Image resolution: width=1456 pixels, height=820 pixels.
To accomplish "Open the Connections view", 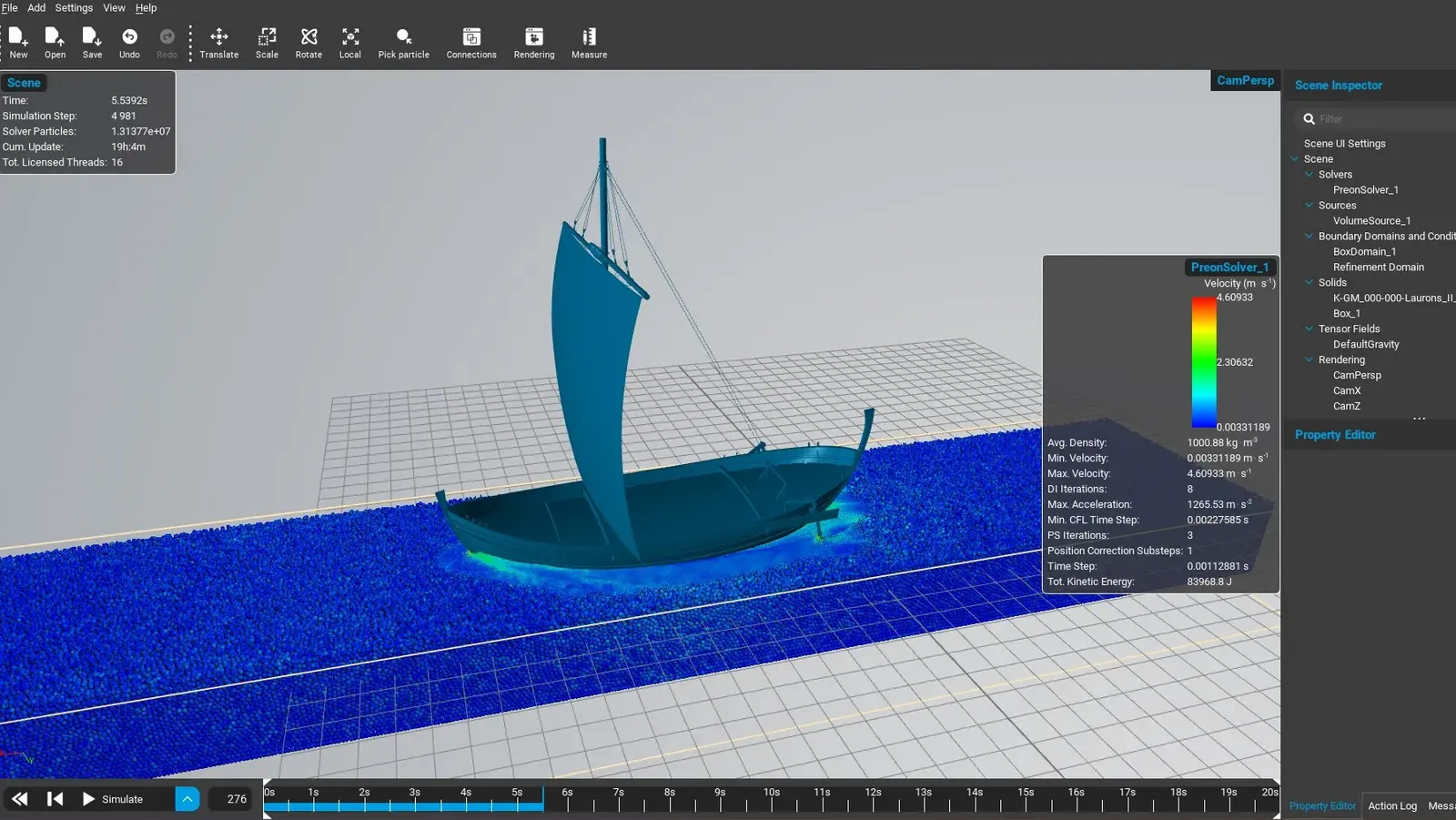I will click(x=471, y=37).
